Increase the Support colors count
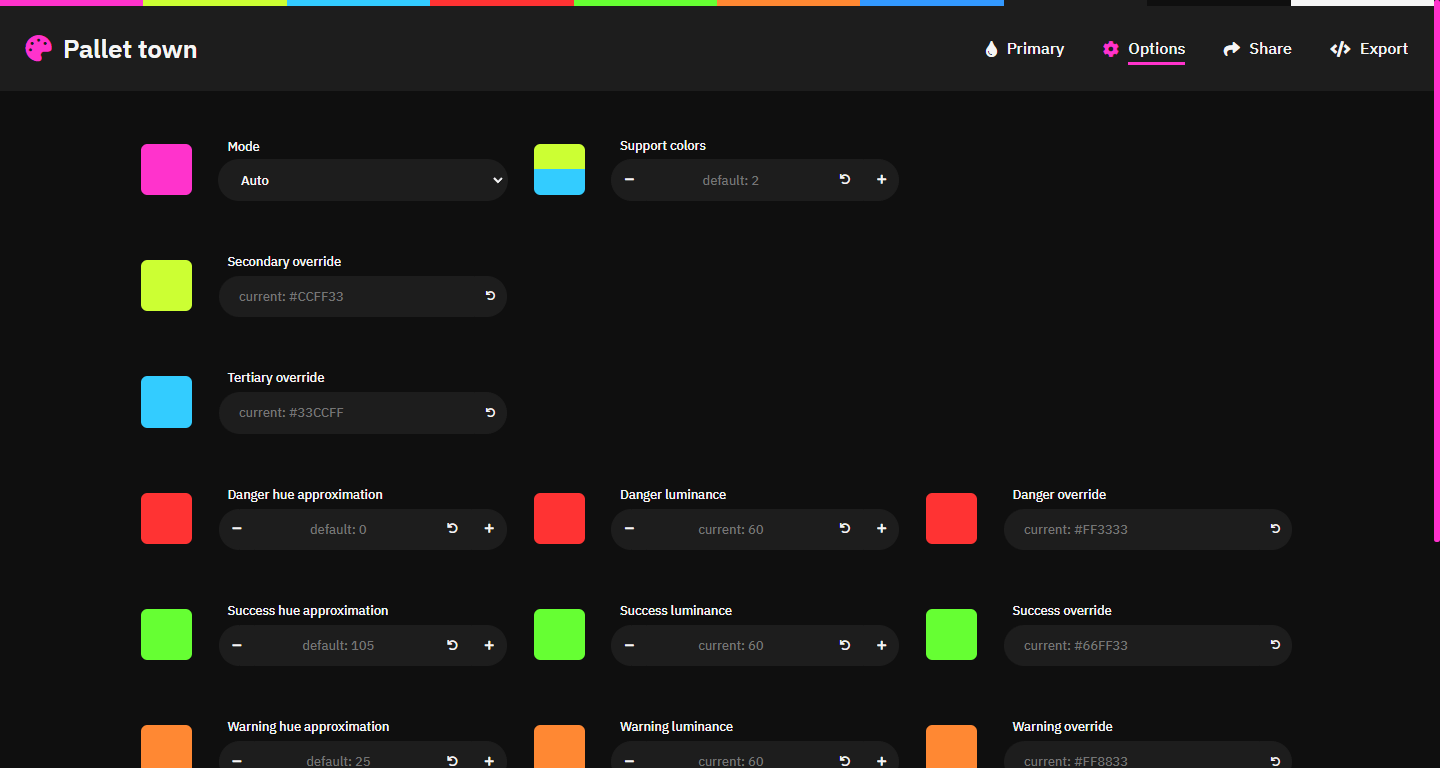This screenshot has width=1440, height=768. click(881, 180)
